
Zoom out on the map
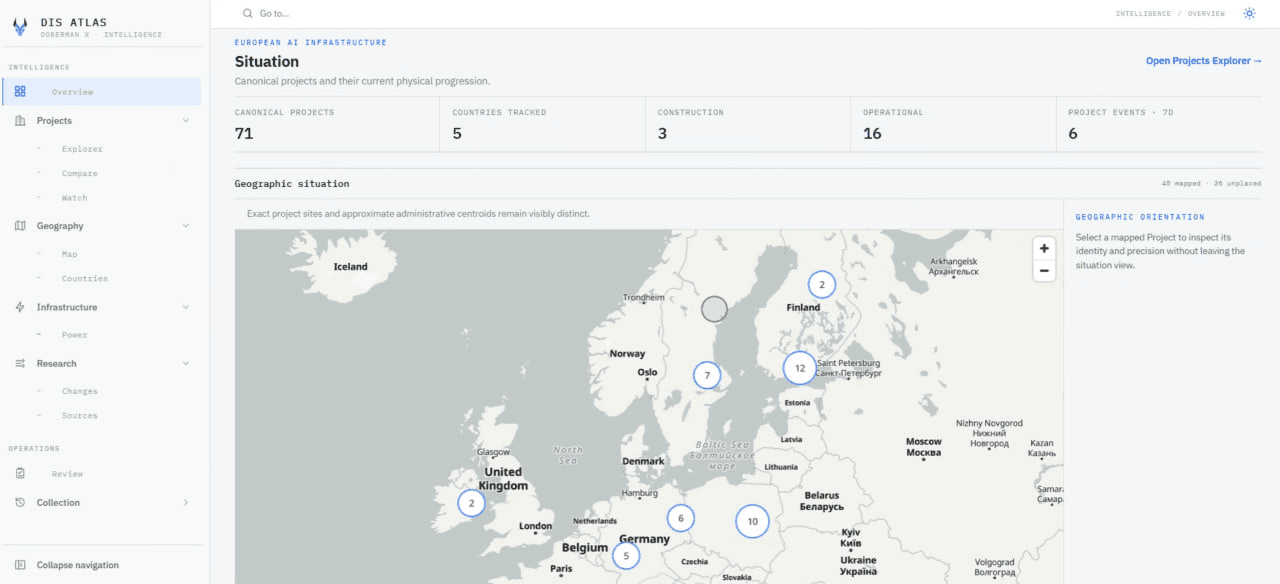[x=1044, y=270]
